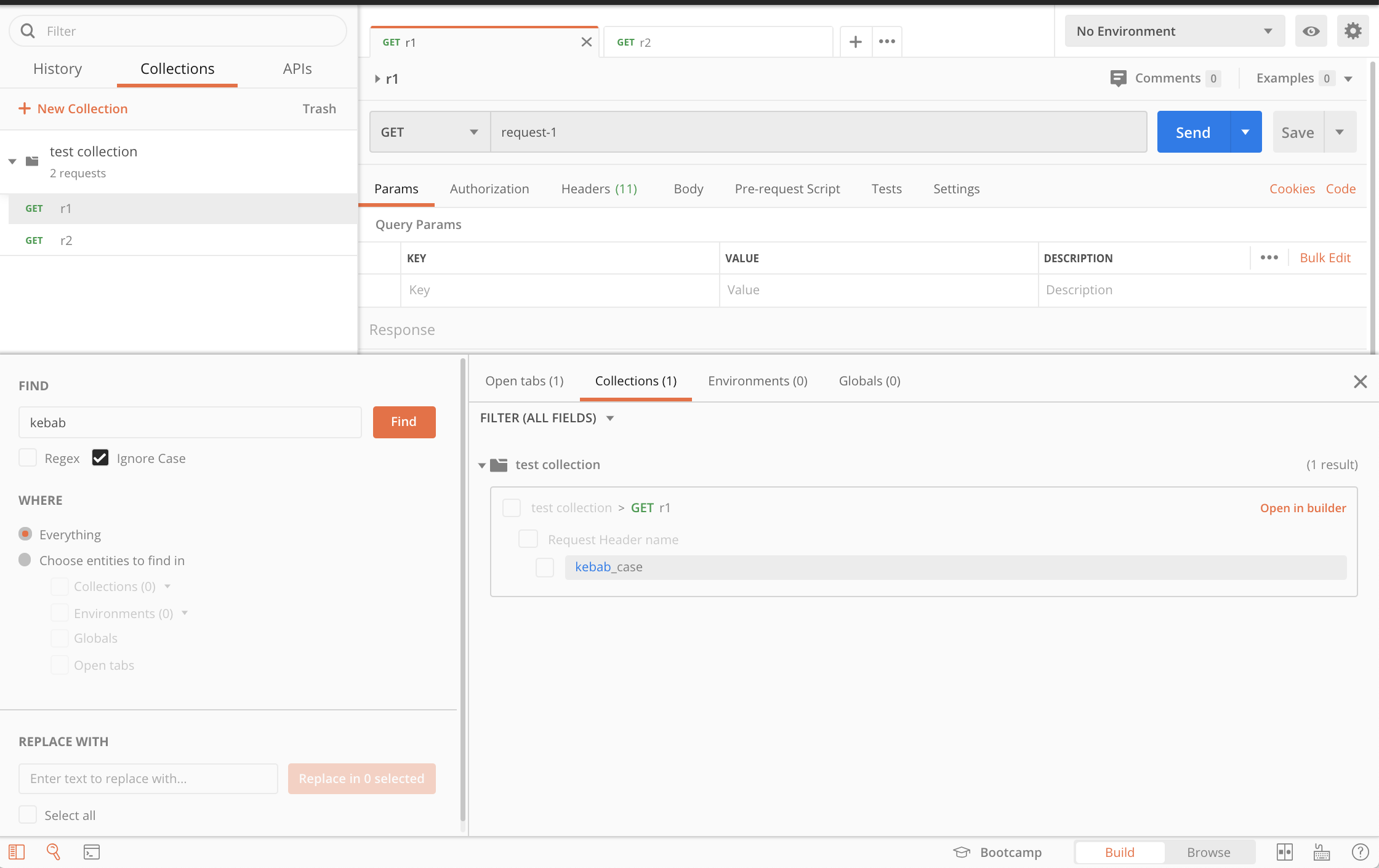Switch to the Authorization tab

pos(489,189)
